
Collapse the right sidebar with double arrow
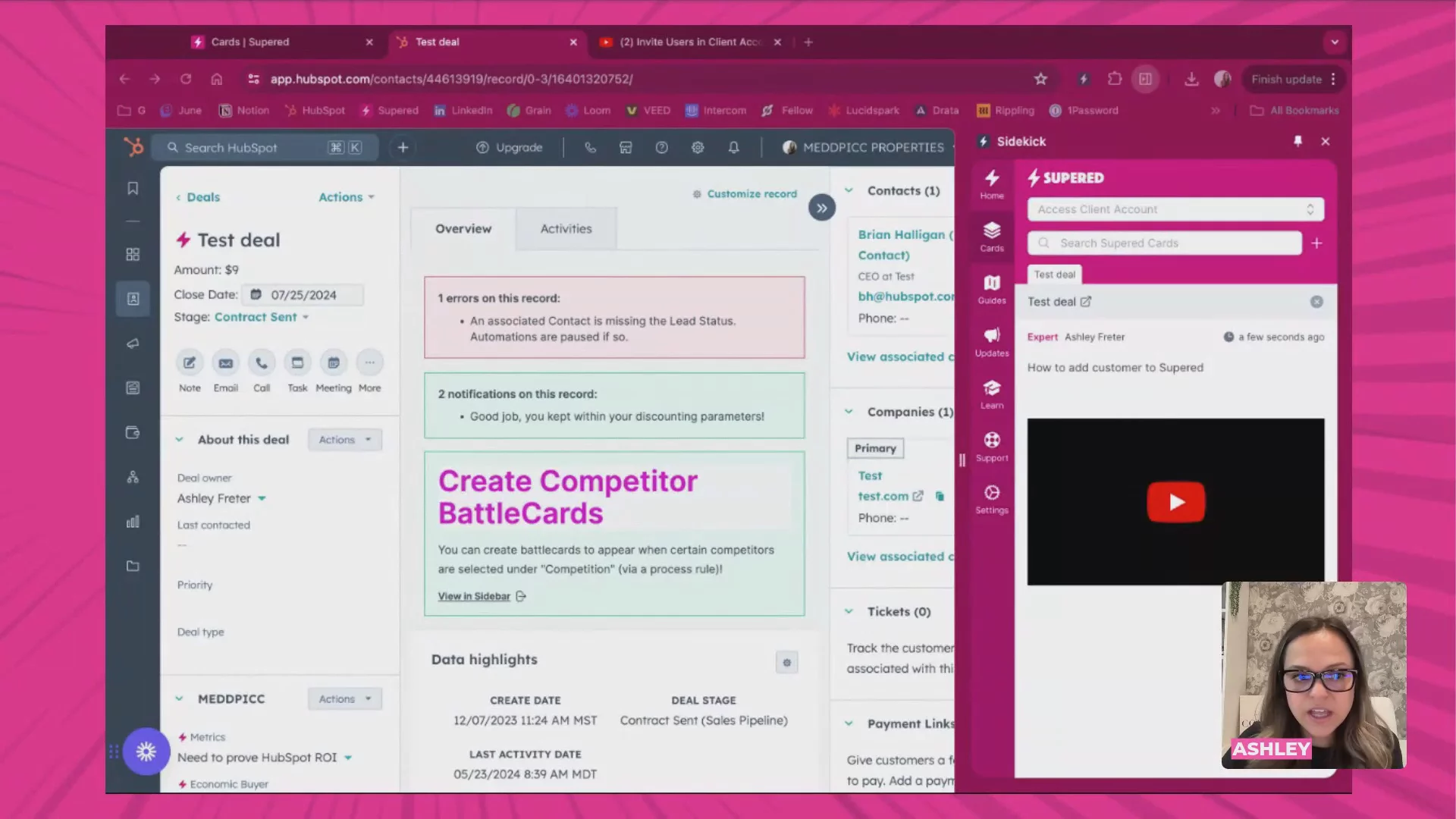[821, 208]
